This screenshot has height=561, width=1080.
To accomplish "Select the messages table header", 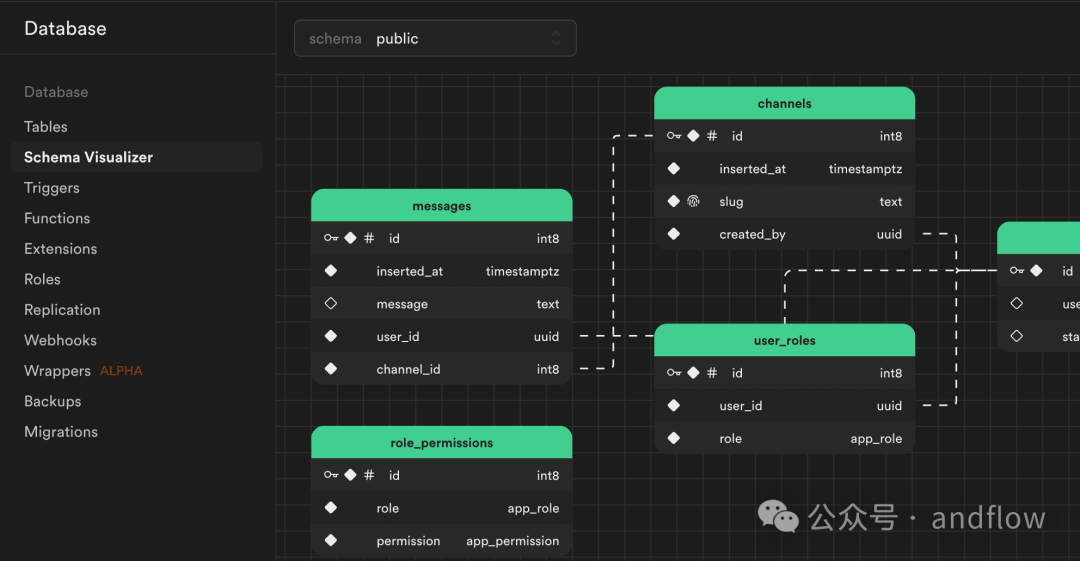I will point(441,206).
